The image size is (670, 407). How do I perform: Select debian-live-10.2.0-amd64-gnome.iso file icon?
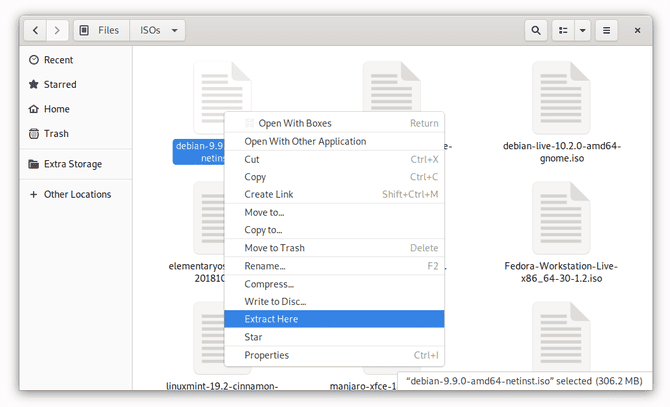pos(561,98)
